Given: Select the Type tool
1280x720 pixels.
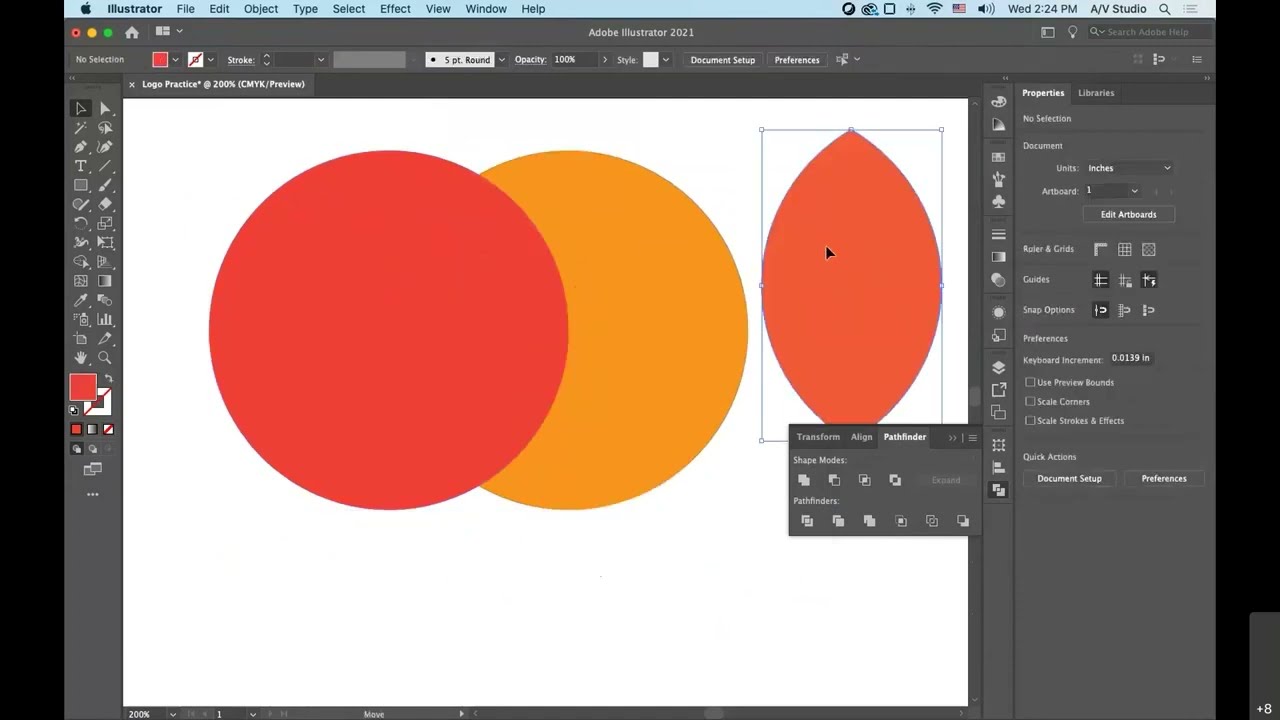Looking at the screenshot, I should 81,166.
